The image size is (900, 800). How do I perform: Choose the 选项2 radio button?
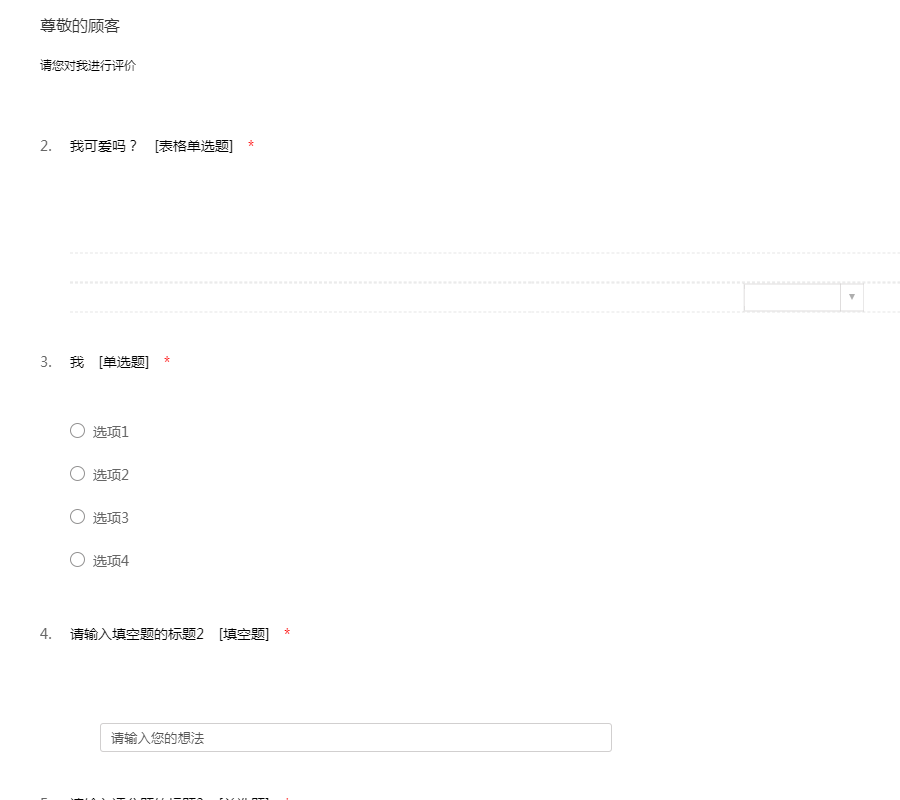click(x=77, y=474)
